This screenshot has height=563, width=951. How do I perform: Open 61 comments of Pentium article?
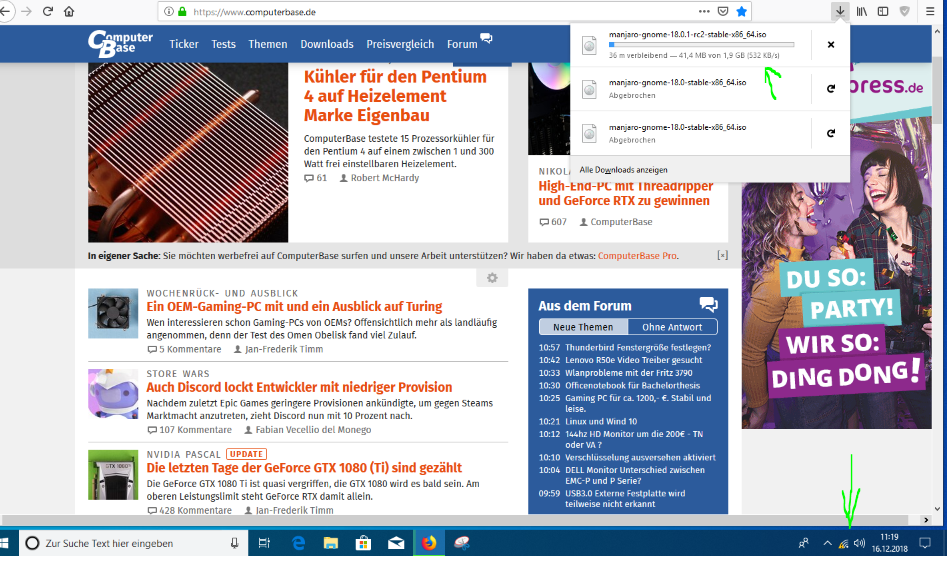coord(315,178)
